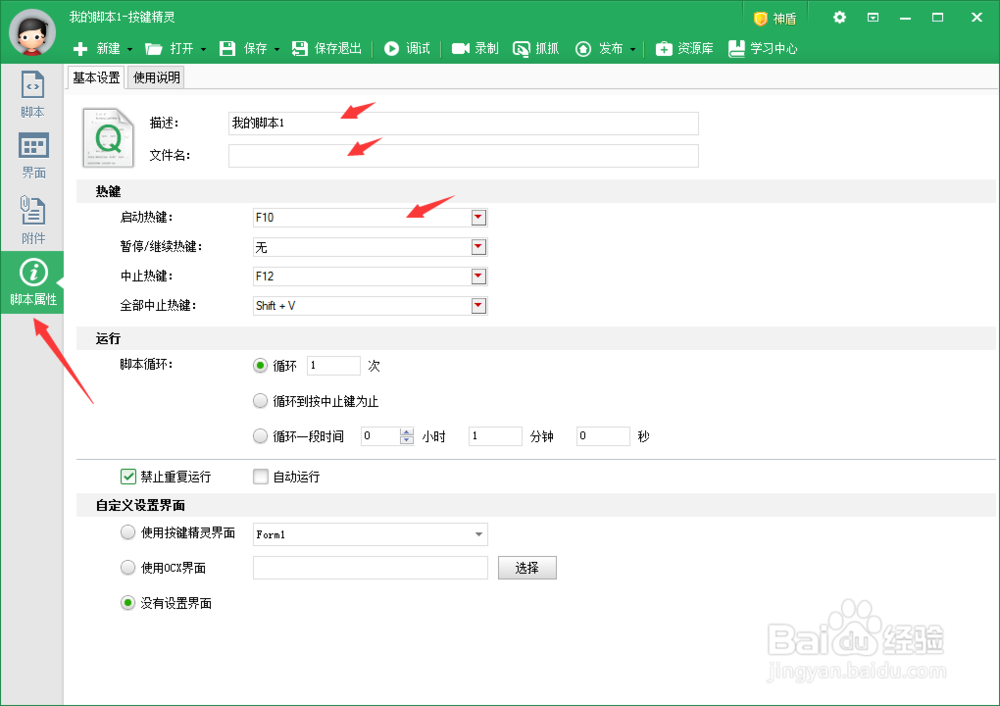Screen dimensions: 1000x706
Task: Open the 附件 attachments sidebar panel
Action: pyautogui.click(x=33, y=219)
